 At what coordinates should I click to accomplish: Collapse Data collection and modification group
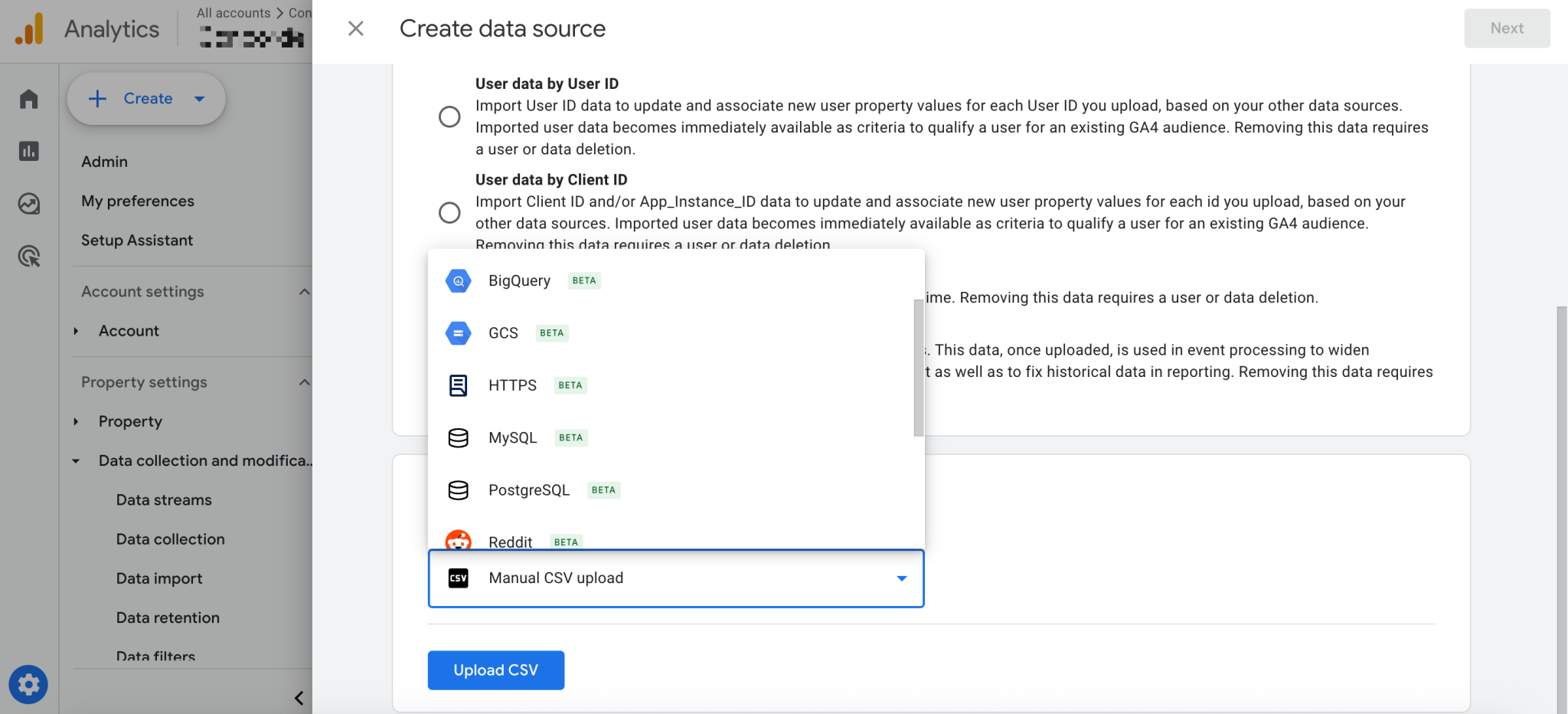76,461
